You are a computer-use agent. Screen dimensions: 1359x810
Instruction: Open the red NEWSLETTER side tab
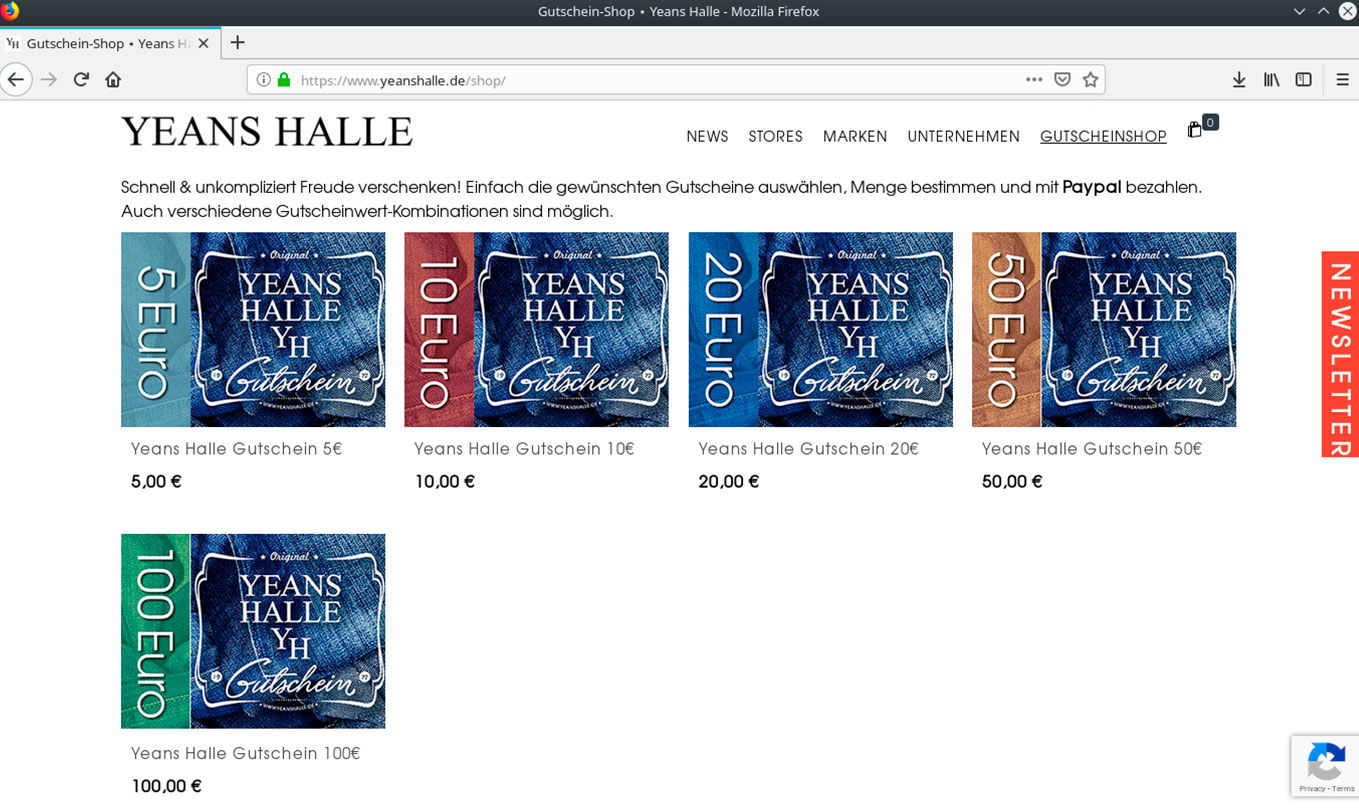click(1340, 355)
